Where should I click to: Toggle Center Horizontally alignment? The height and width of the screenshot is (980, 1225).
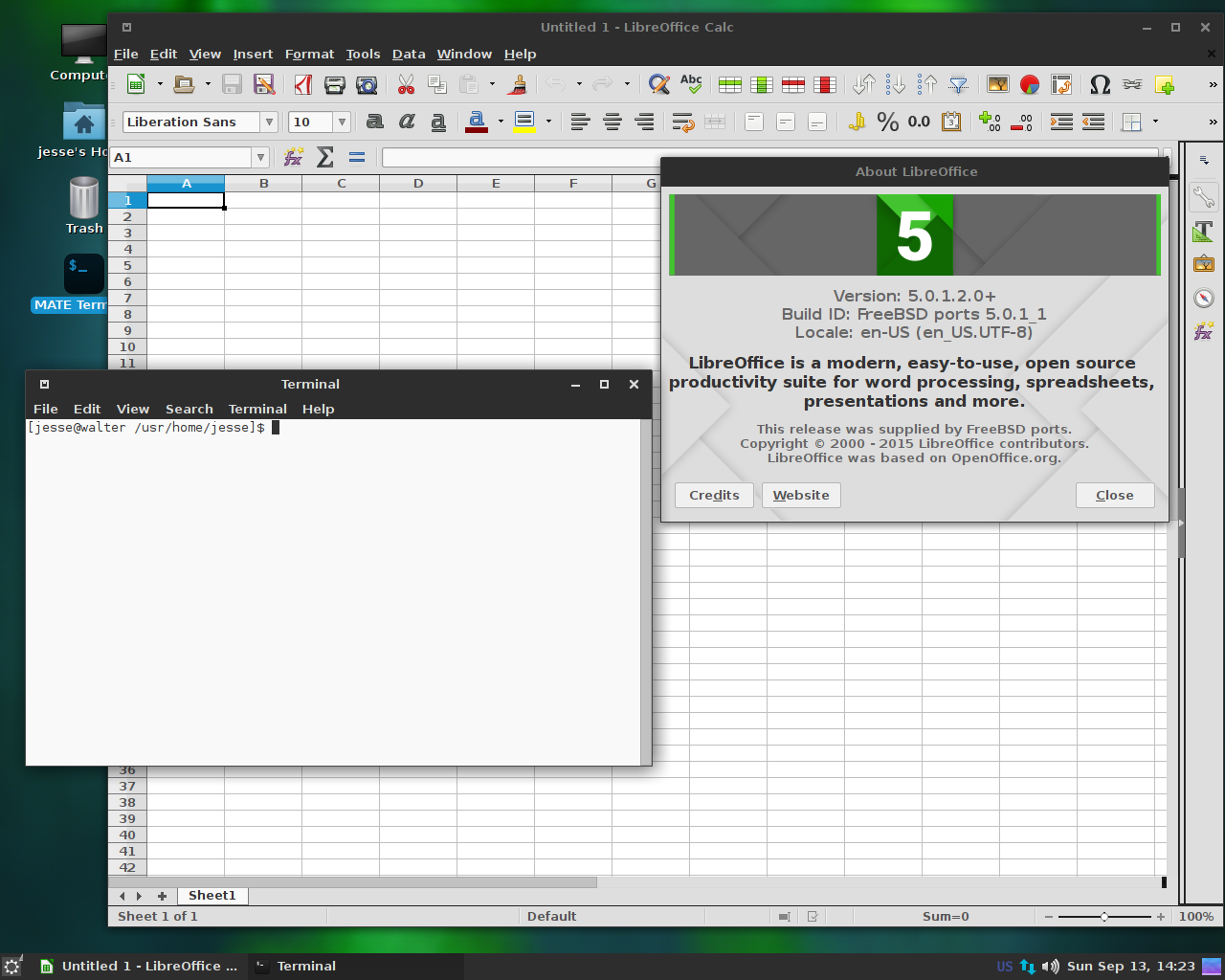pyautogui.click(x=612, y=122)
